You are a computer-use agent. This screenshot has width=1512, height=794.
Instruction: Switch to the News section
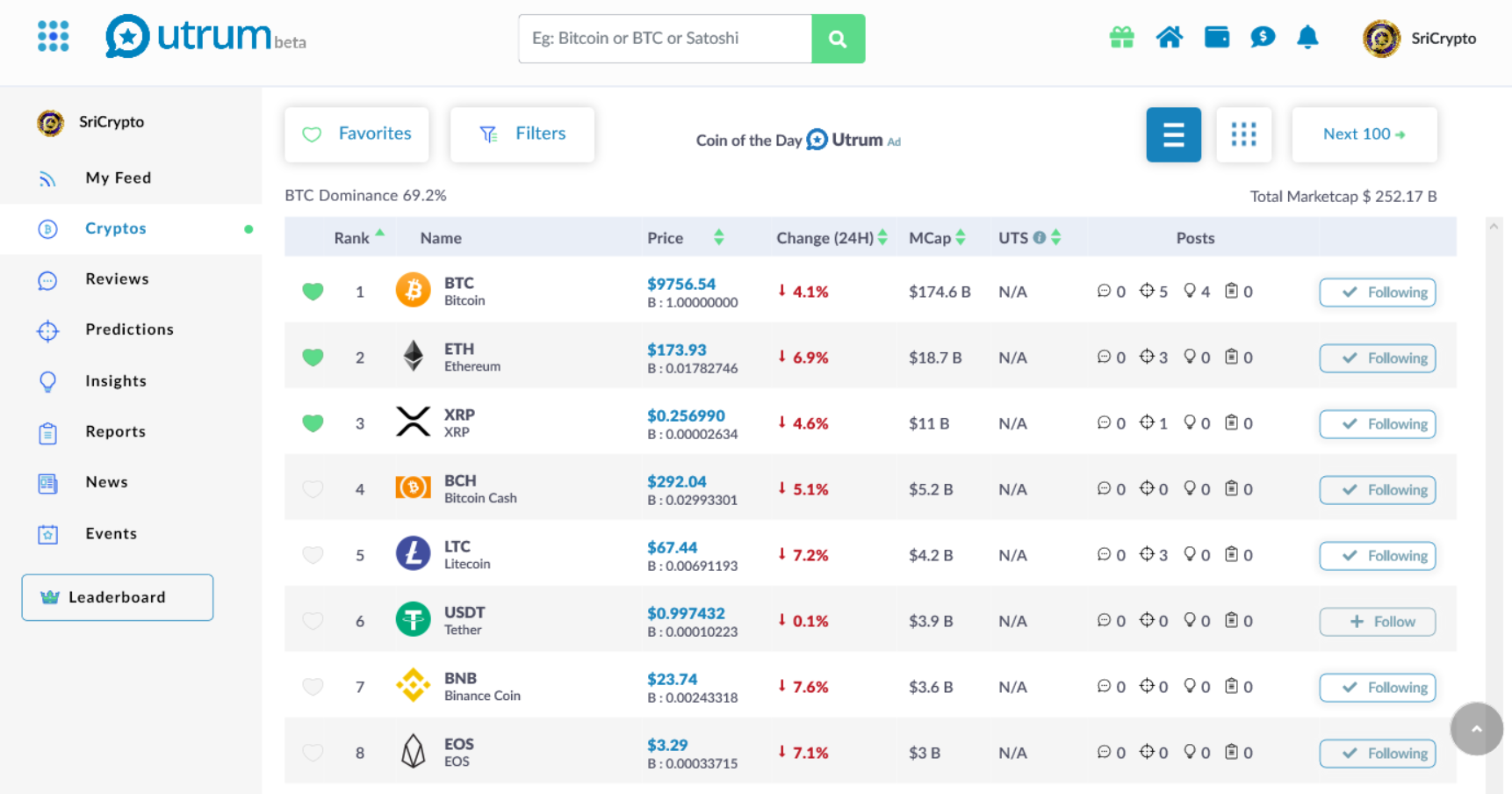tap(106, 482)
